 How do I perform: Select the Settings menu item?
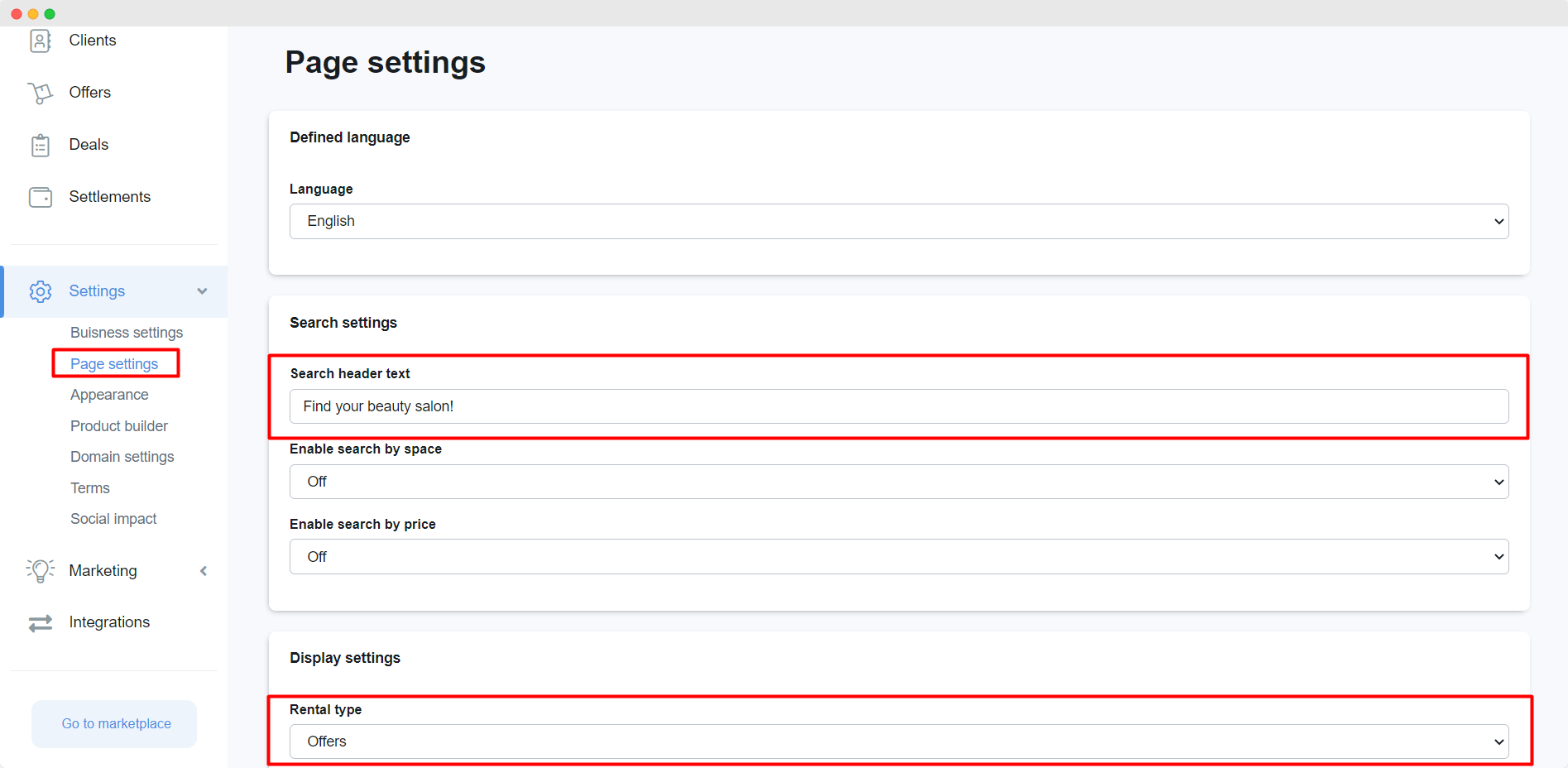click(x=97, y=291)
